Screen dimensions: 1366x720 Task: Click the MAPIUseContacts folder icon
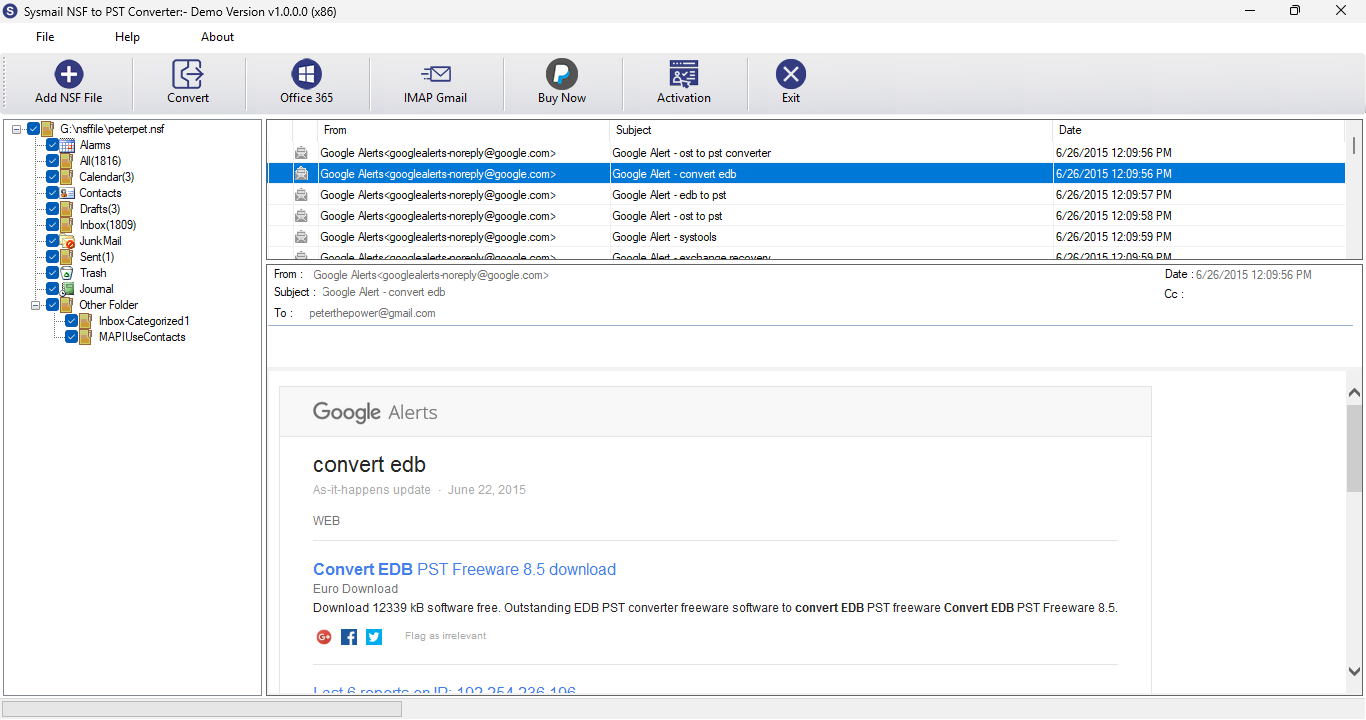click(x=87, y=337)
